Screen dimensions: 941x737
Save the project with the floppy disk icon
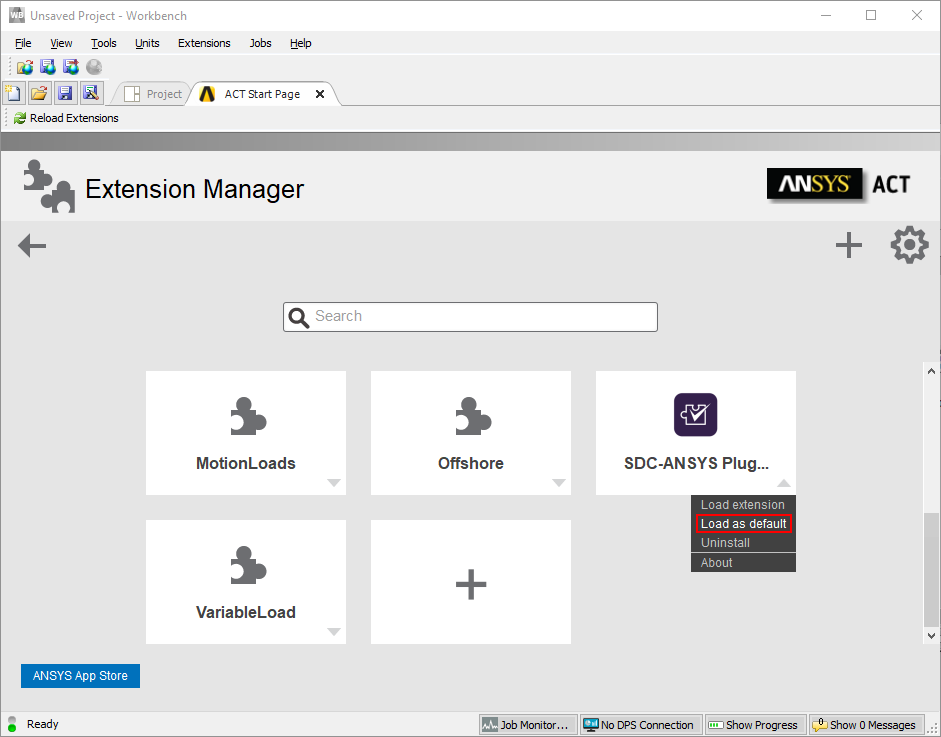65,93
